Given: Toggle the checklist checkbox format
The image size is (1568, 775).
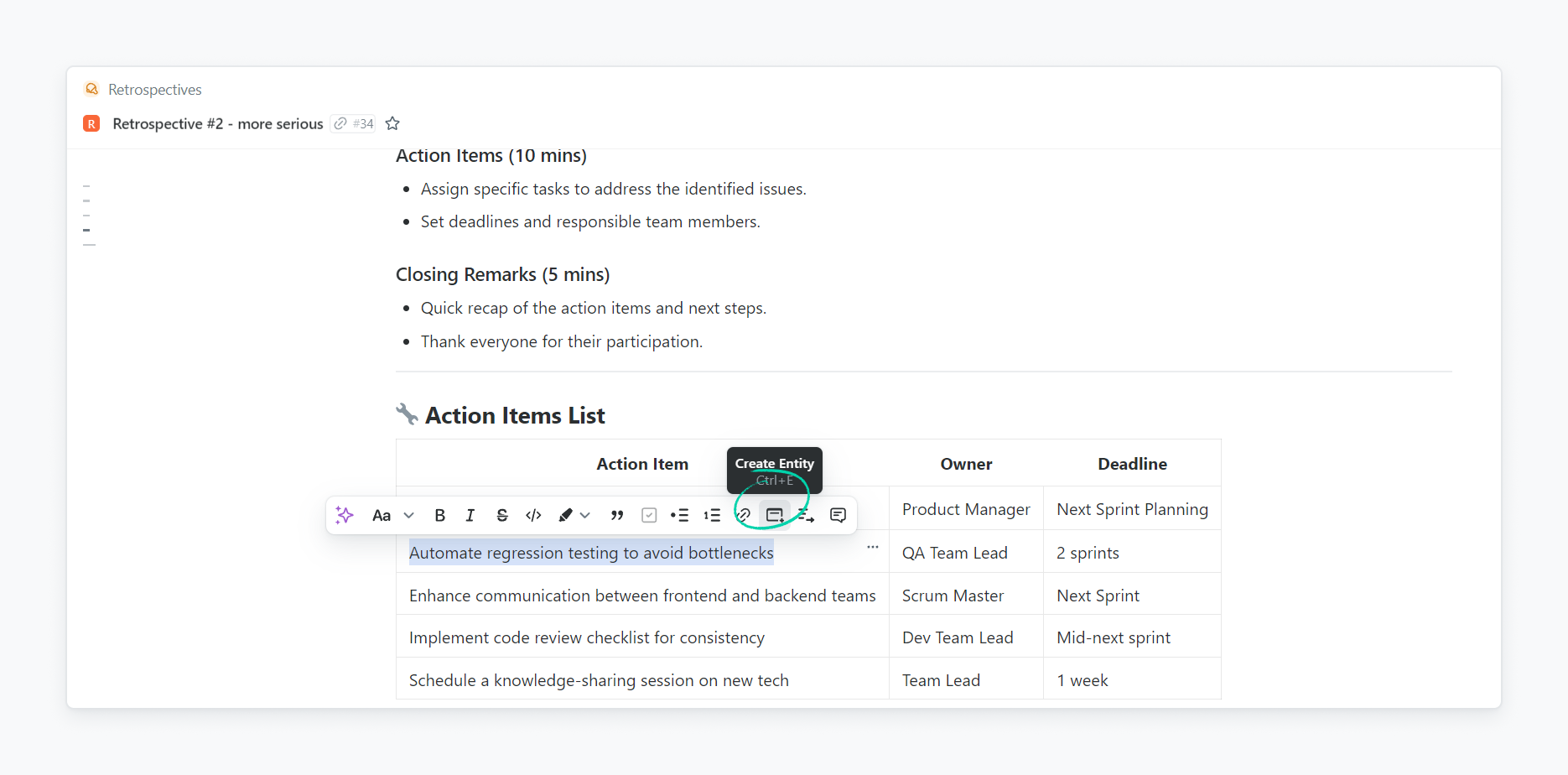Looking at the screenshot, I should click(x=649, y=515).
